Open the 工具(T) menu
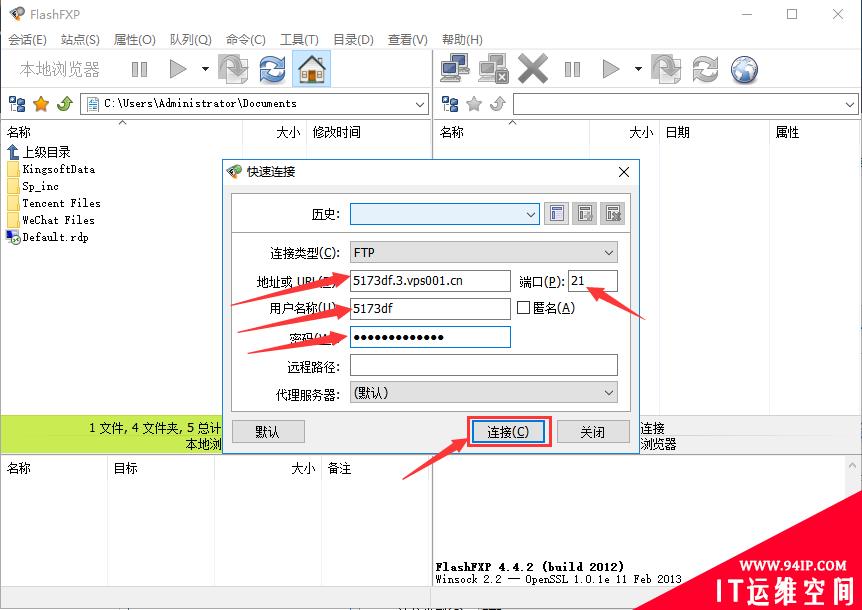The width and height of the screenshot is (862, 610). tap(299, 40)
